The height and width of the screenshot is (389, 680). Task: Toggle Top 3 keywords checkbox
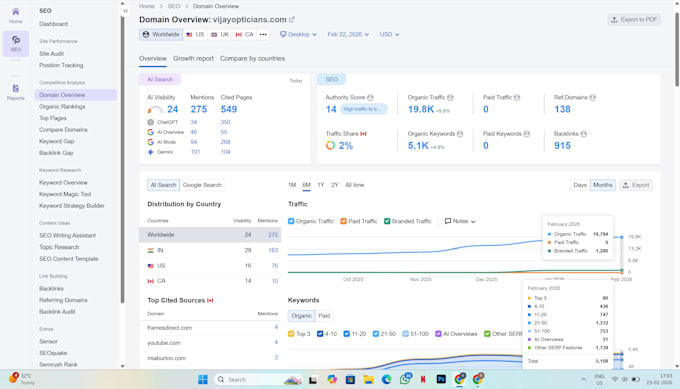(x=291, y=334)
